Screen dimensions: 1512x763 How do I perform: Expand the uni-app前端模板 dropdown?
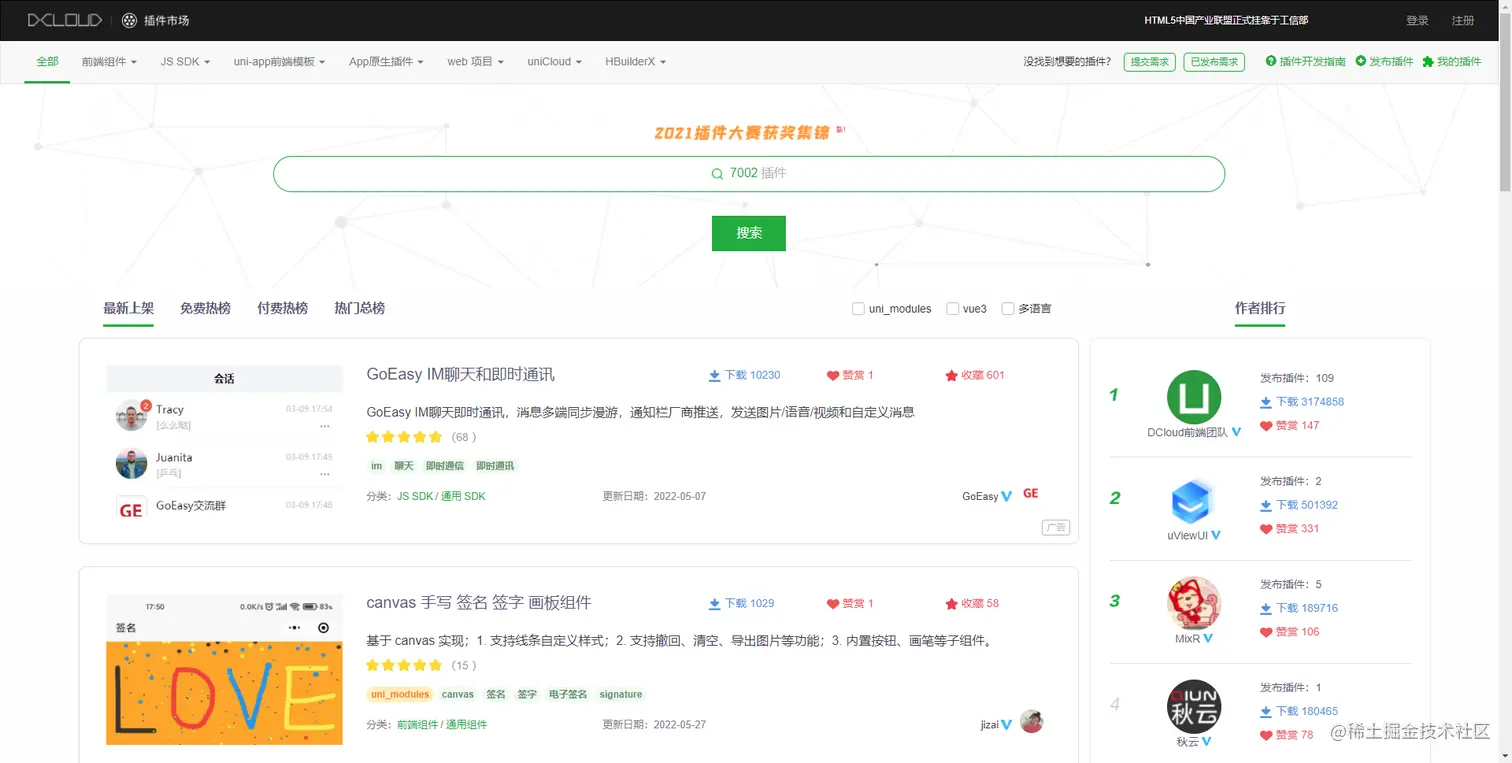279,62
